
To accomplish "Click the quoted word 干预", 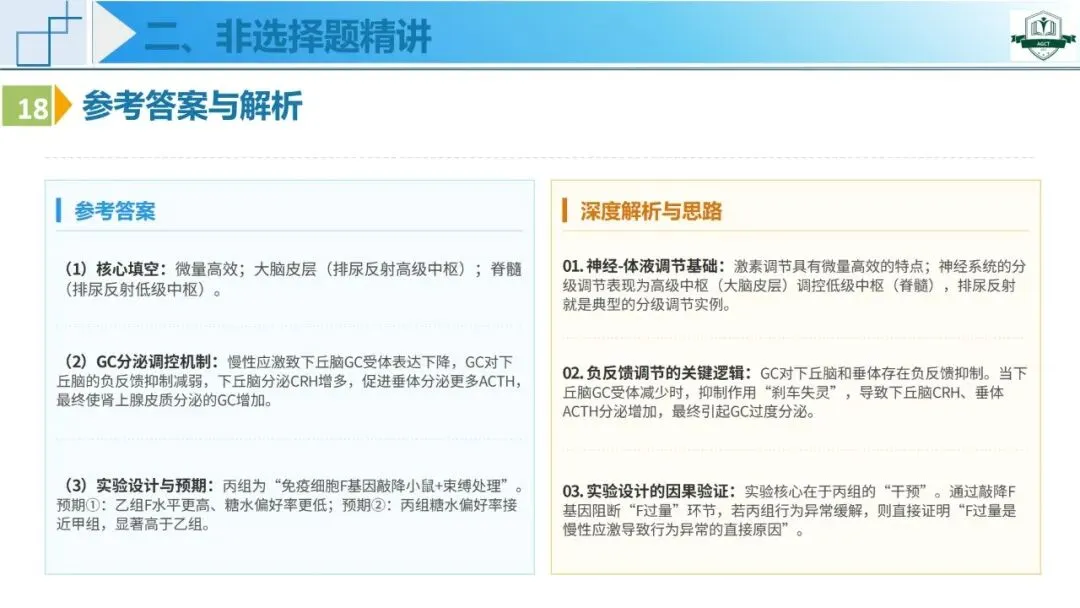I will tap(906, 492).
